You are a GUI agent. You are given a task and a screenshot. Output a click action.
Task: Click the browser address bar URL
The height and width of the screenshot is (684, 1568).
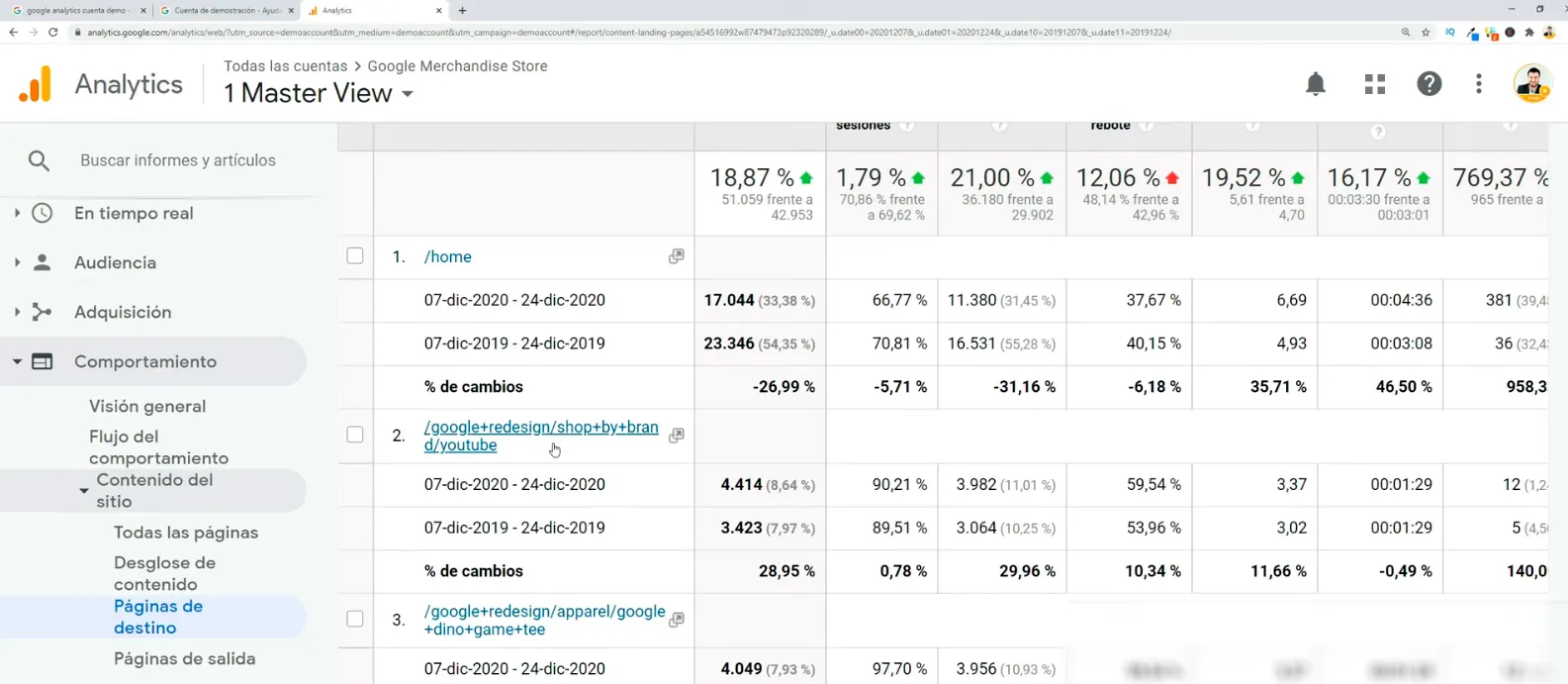(628, 32)
